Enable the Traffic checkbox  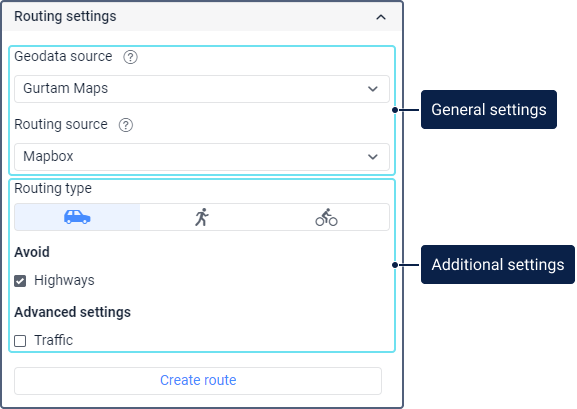20,341
